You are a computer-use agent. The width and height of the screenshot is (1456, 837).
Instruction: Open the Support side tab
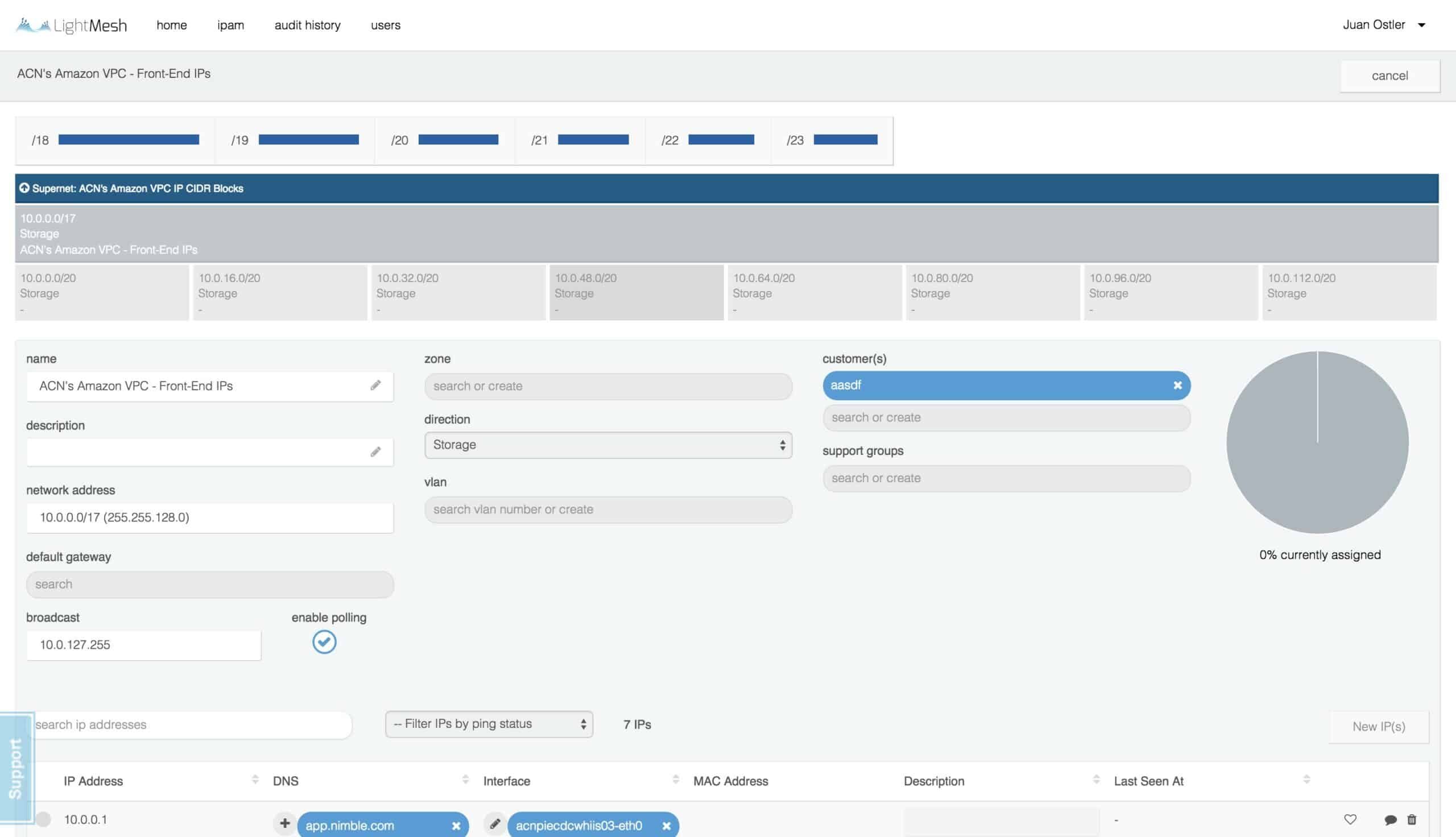coord(16,768)
